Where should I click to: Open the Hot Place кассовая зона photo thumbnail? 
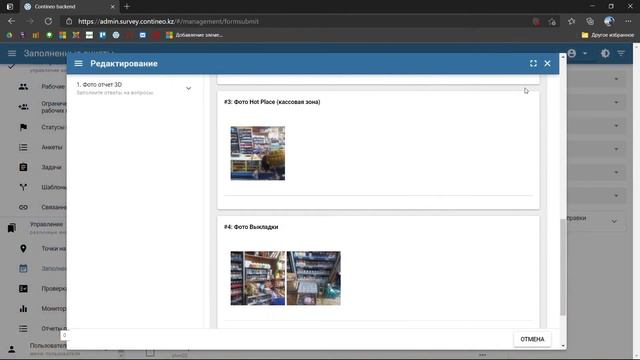pos(258,153)
